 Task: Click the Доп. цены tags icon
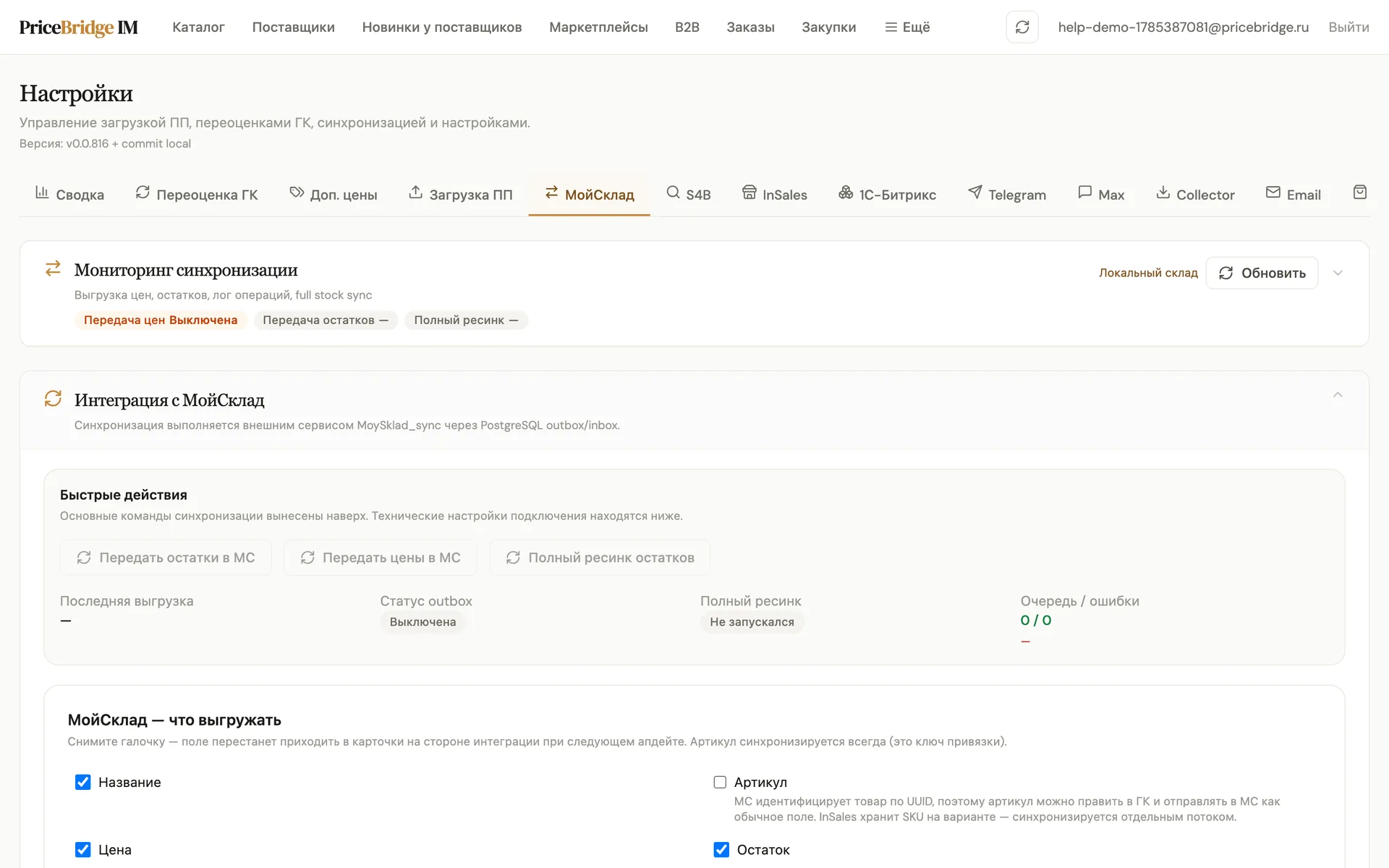point(297,192)
